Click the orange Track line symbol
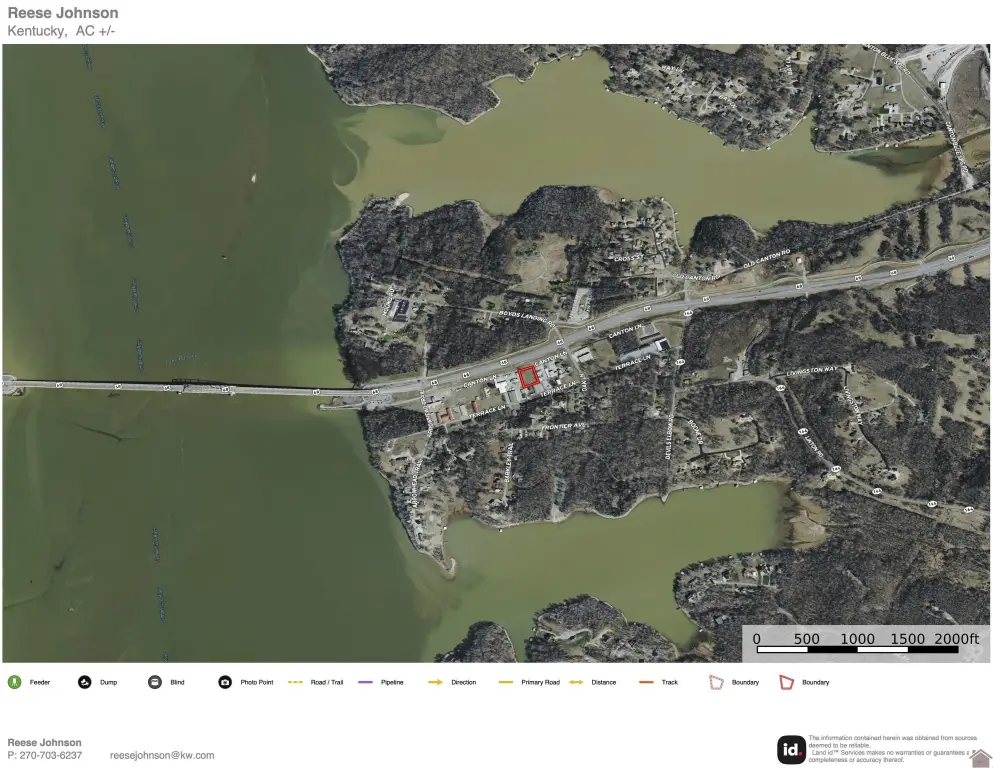Viewport: 993px width, 768px height. 646,682
